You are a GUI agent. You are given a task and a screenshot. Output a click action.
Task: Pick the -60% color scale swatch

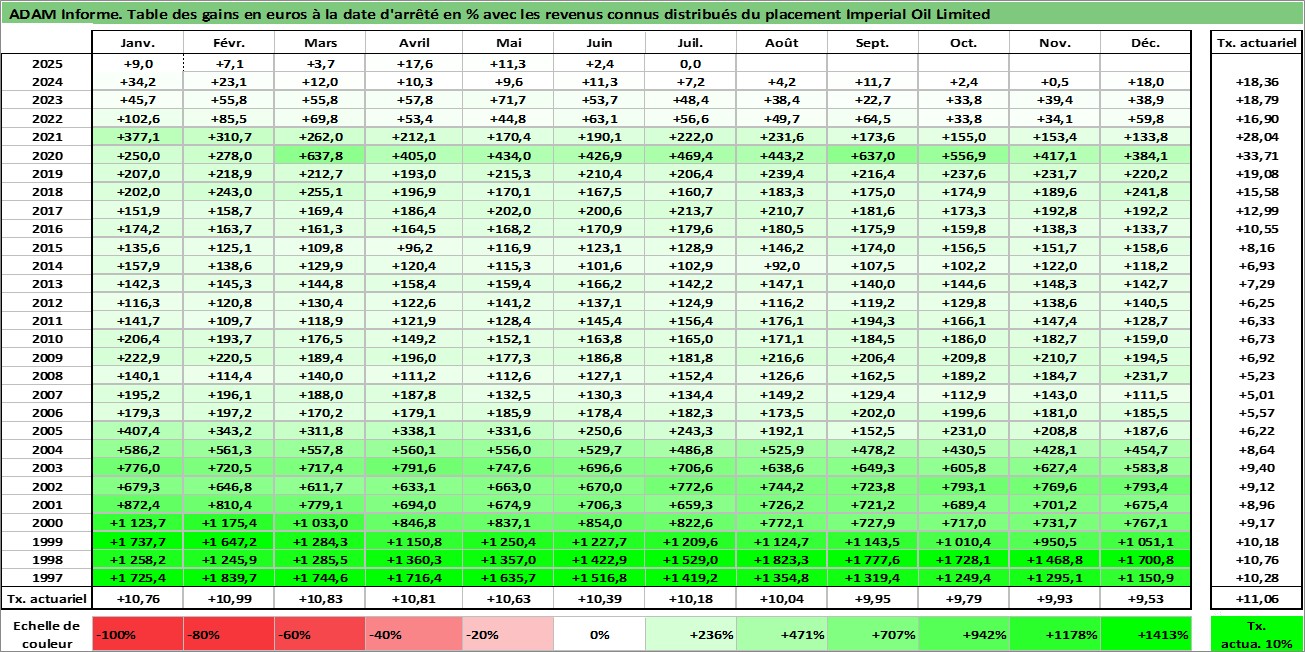(x=320, y=634)
